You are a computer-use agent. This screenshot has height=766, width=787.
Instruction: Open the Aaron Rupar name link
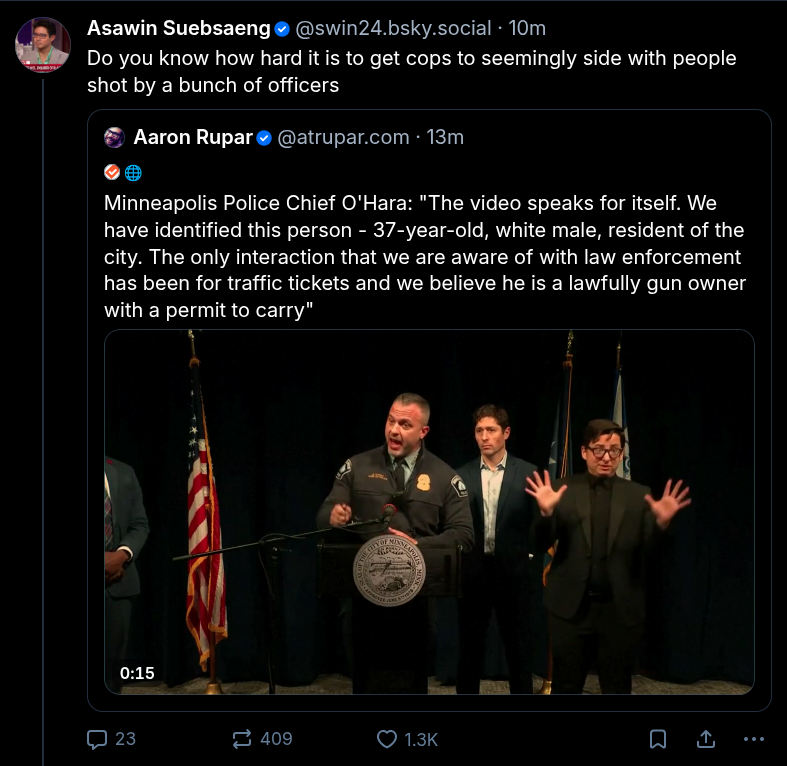pyautogui.click(x=193, y=137)
